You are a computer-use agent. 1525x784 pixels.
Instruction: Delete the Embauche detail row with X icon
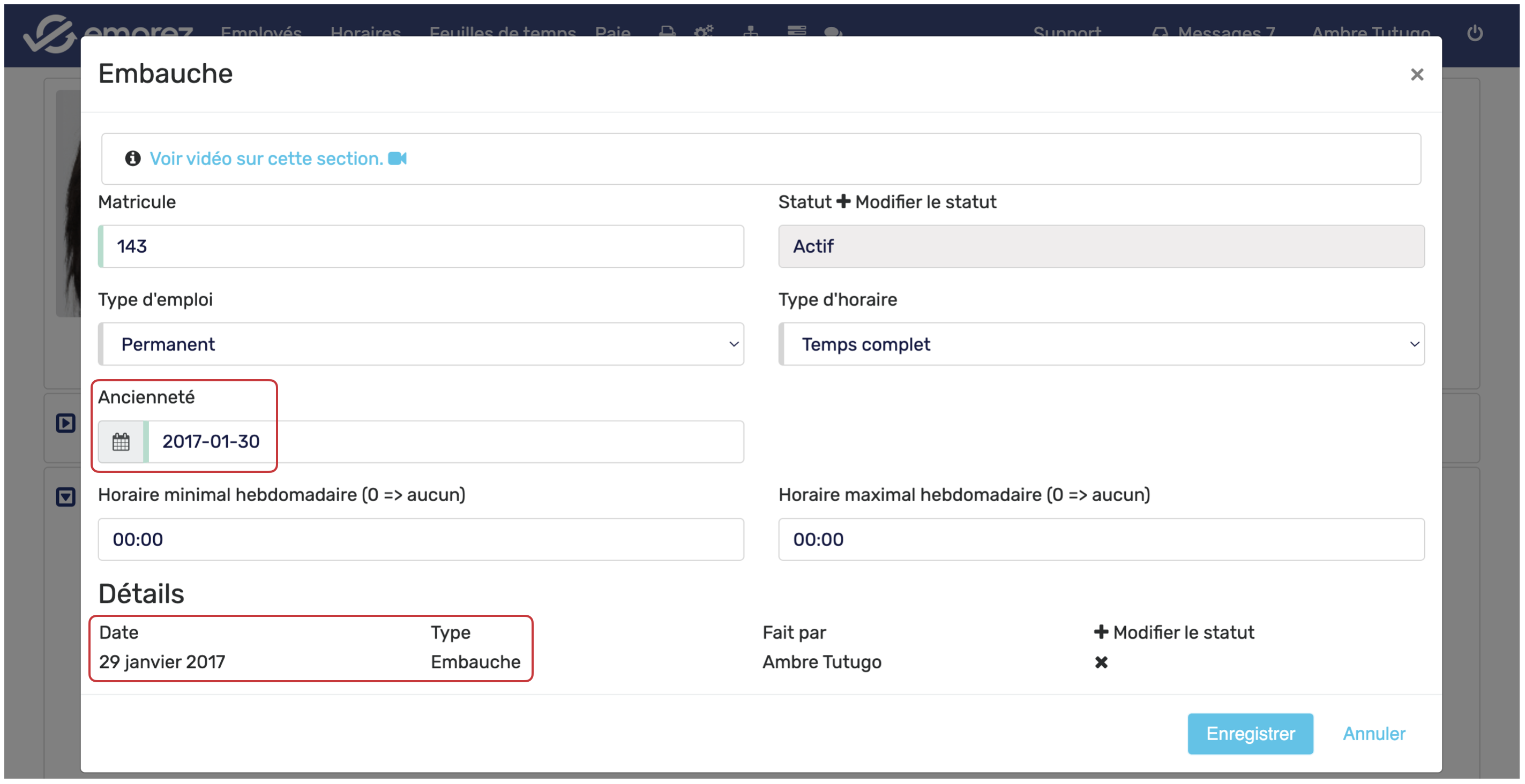point(1101,662)
